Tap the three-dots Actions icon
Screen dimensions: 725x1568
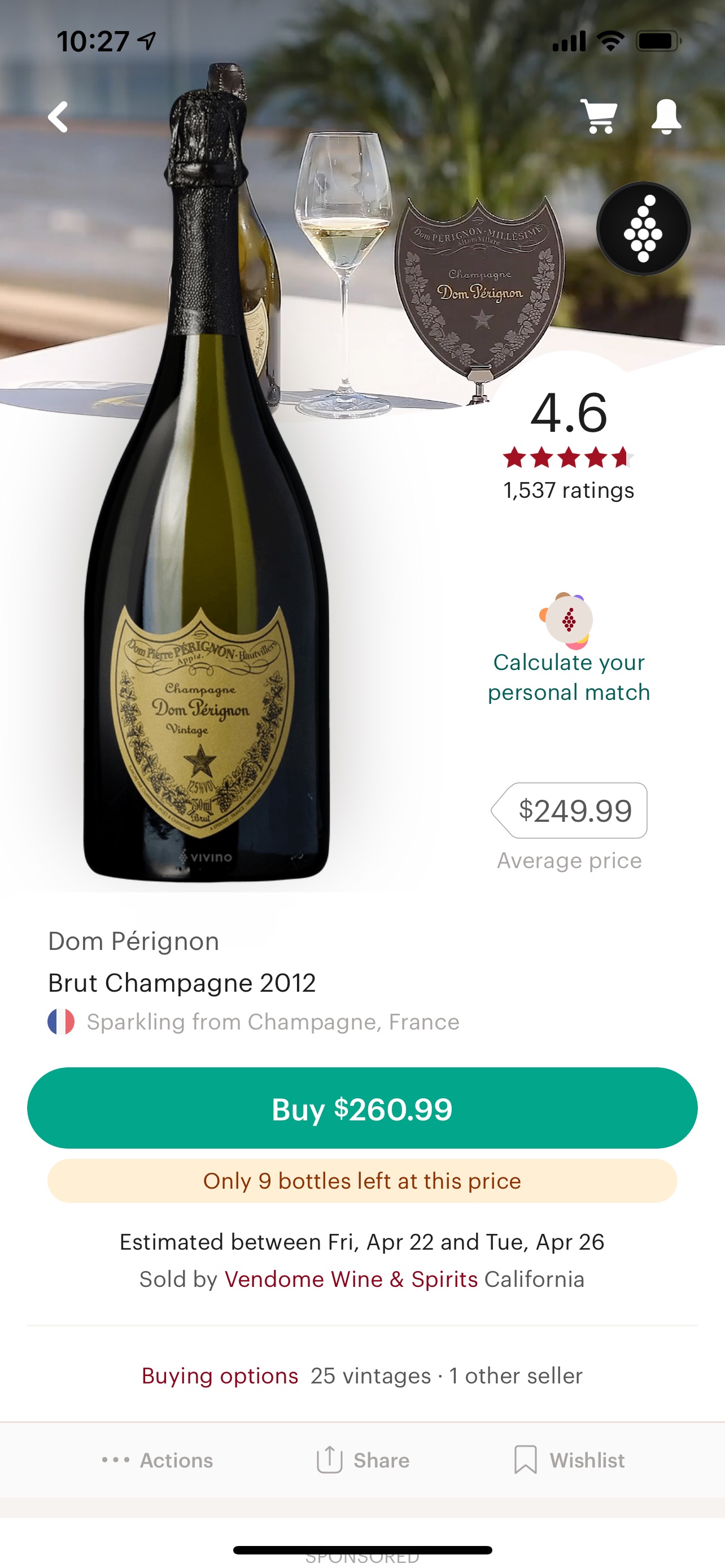(x=116, y=1460)
